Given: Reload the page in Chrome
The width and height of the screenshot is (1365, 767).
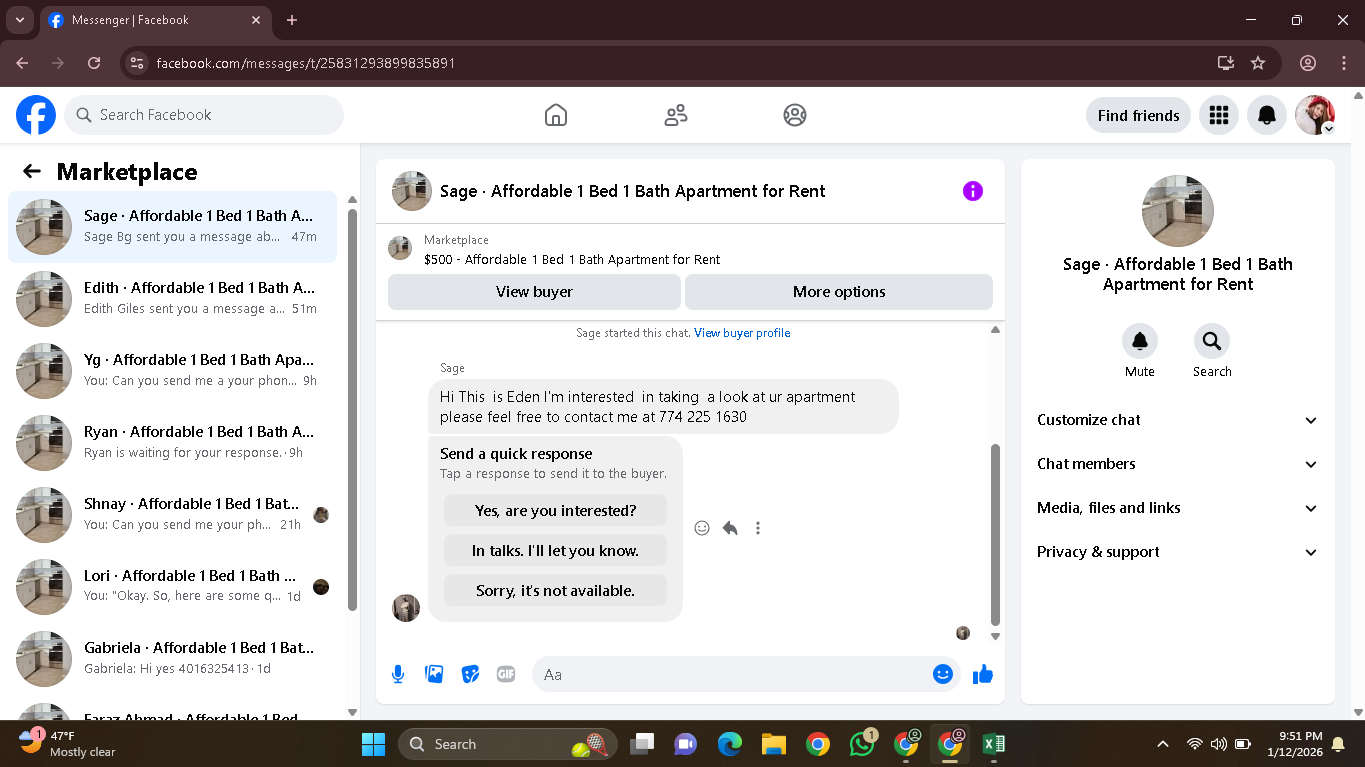Looking at the screenshot, I should click(94, 63).
